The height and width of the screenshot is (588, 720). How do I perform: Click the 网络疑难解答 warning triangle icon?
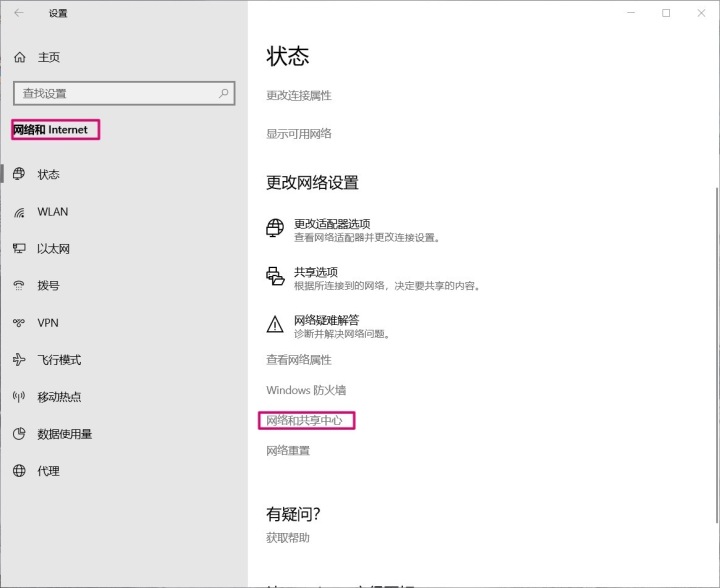click(x=275, y=324)
